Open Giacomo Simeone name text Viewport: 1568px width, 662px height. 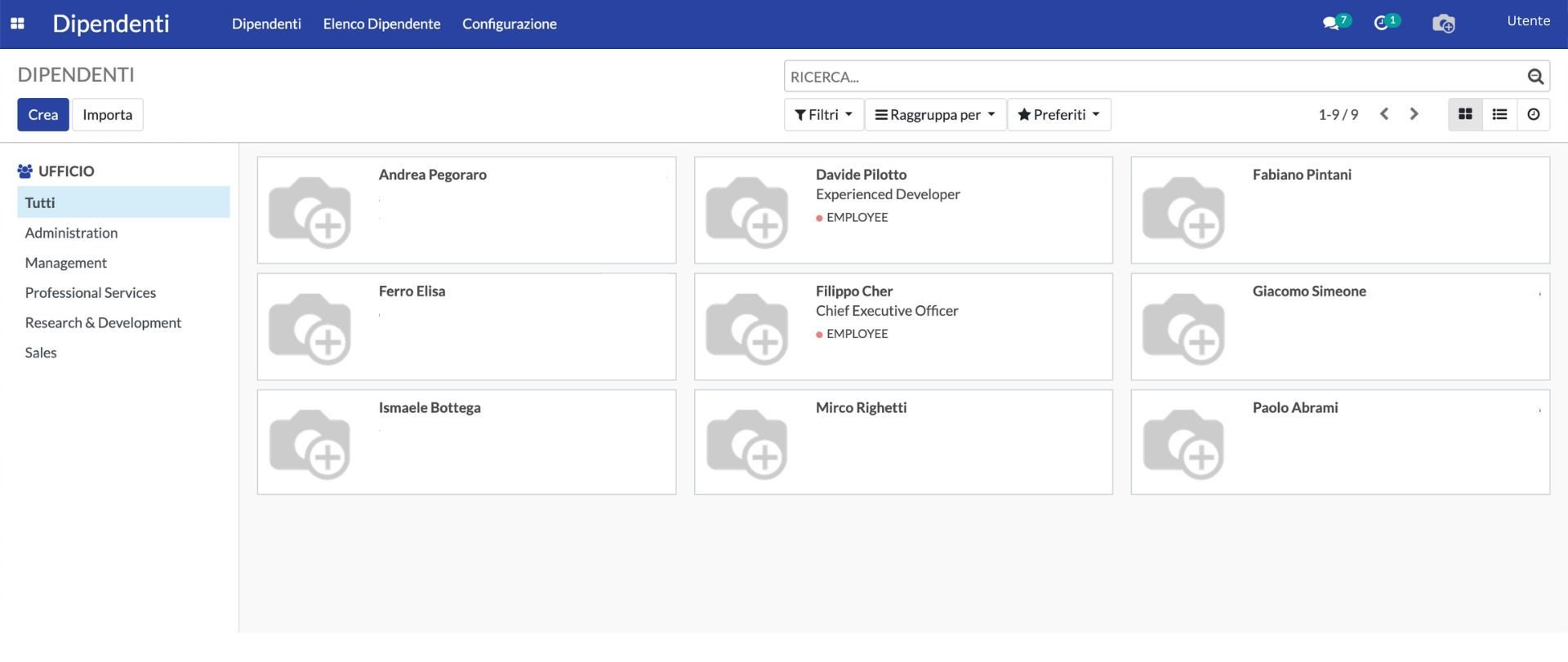pos(1309,291)
